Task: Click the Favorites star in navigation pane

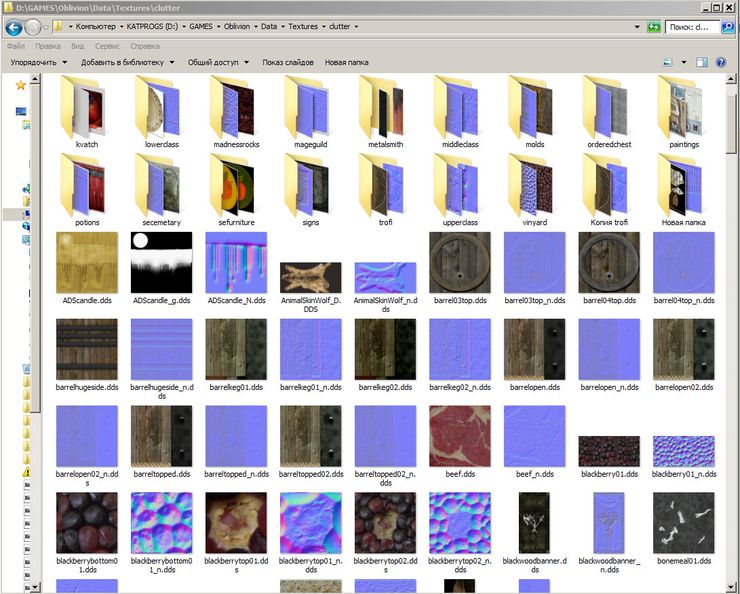Action: 20,86
